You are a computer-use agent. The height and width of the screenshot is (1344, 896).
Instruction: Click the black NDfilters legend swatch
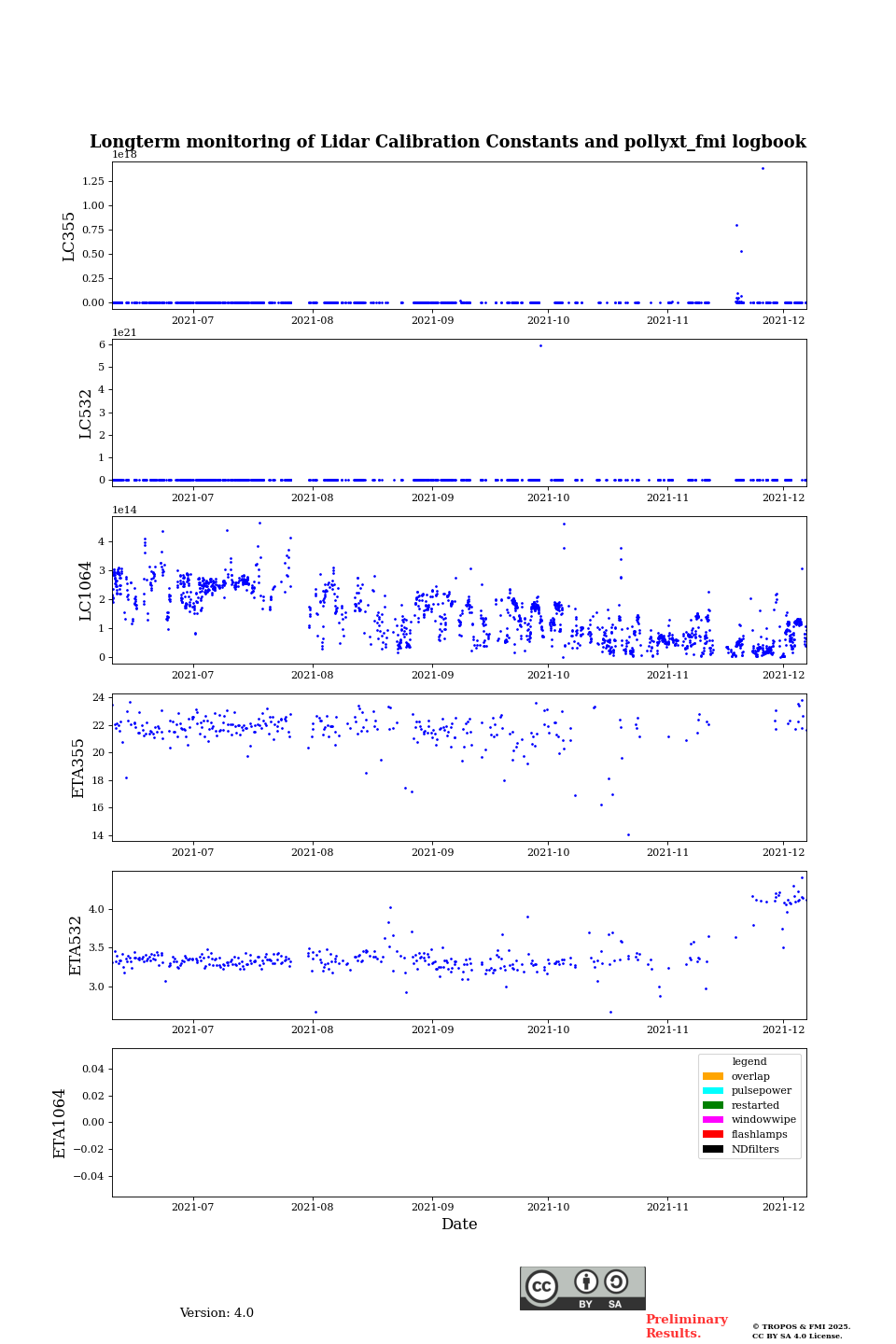point(713,1149)
